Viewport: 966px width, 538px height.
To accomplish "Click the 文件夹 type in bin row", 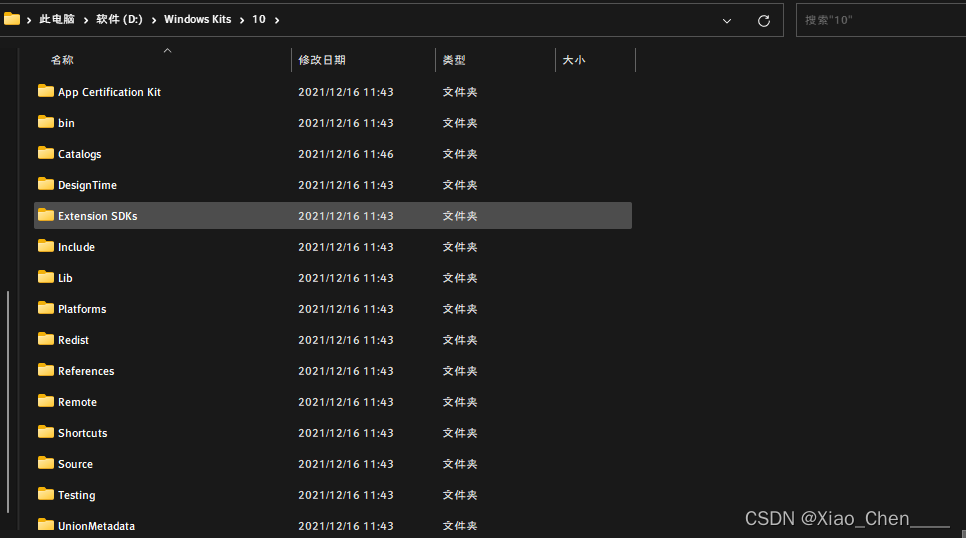I will point(460,123).
